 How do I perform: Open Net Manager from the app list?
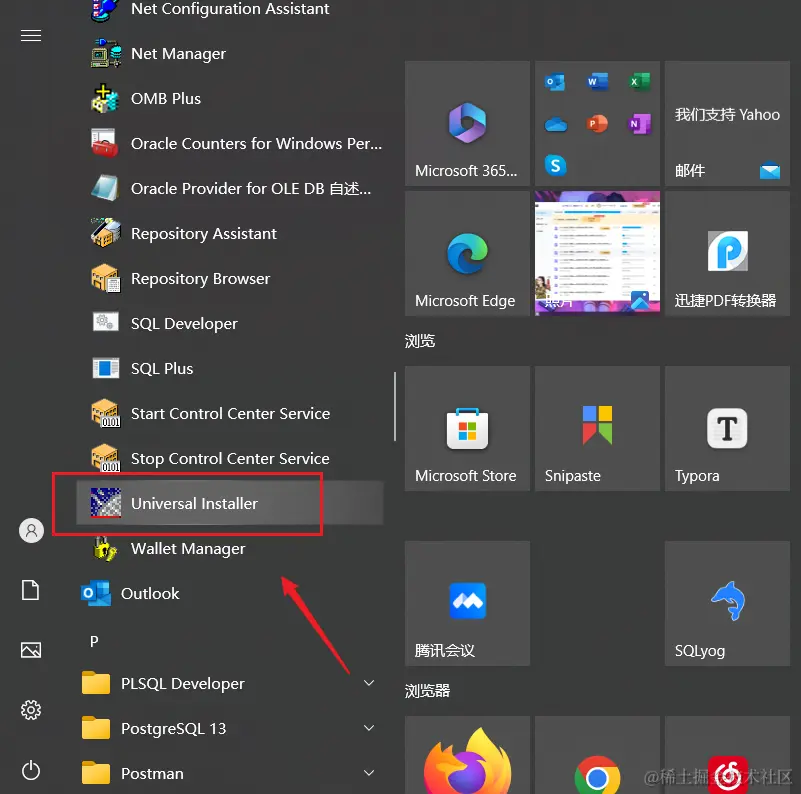click(x=230, y=54)
